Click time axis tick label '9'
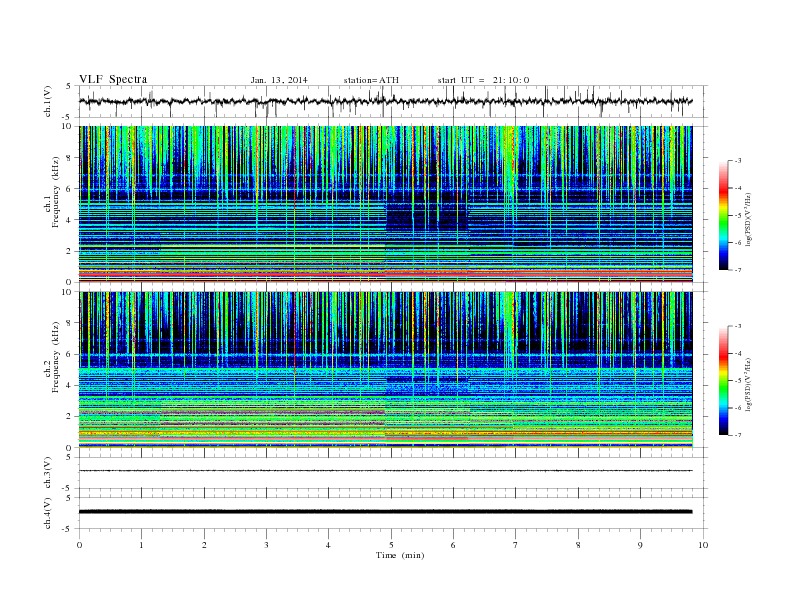 (640, 545)
